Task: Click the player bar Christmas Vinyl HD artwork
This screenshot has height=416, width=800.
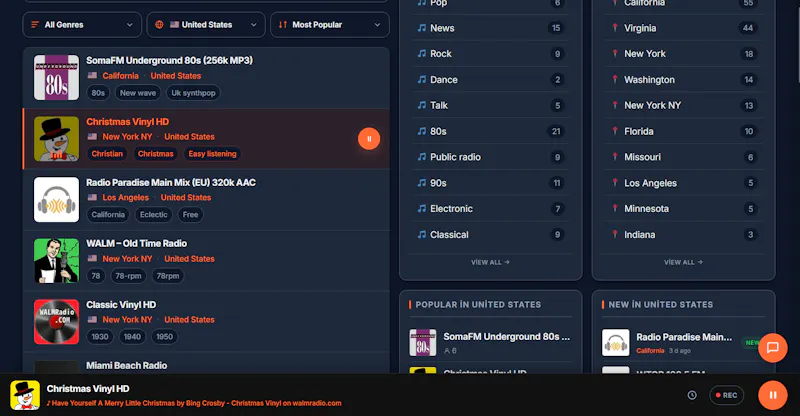Action: click(x=25, y=395)
